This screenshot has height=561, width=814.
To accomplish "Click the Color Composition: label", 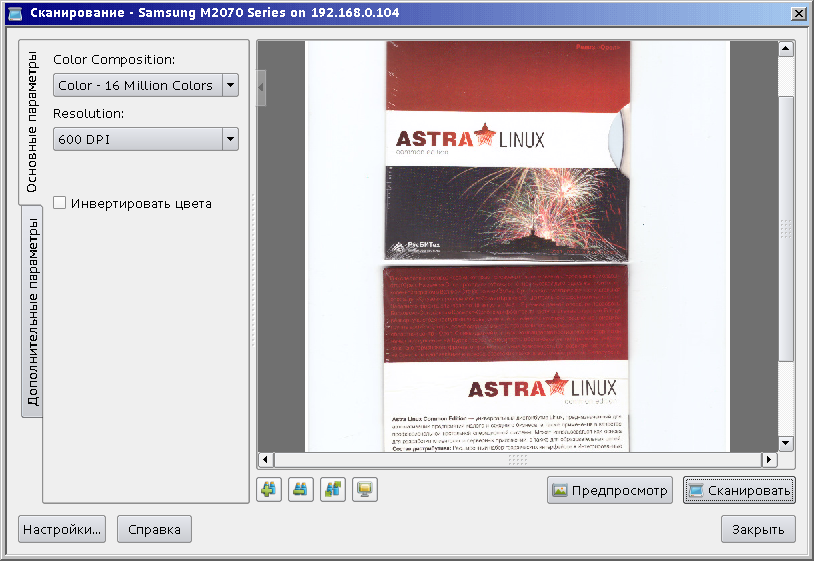I will pyautogui.click(x=114, y=60).
